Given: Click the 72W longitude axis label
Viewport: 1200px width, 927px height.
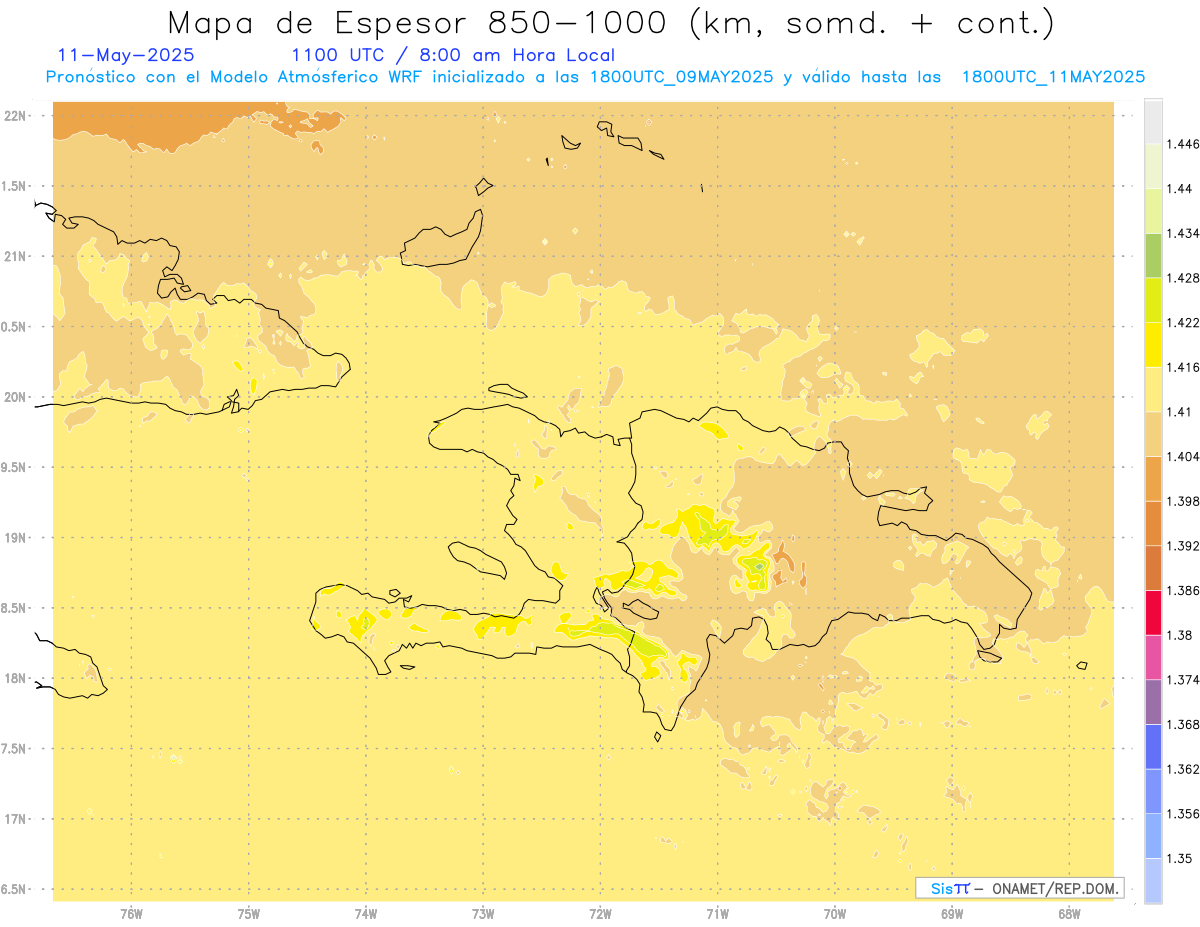Looking at the screenshot, I should tap(600, 913).
